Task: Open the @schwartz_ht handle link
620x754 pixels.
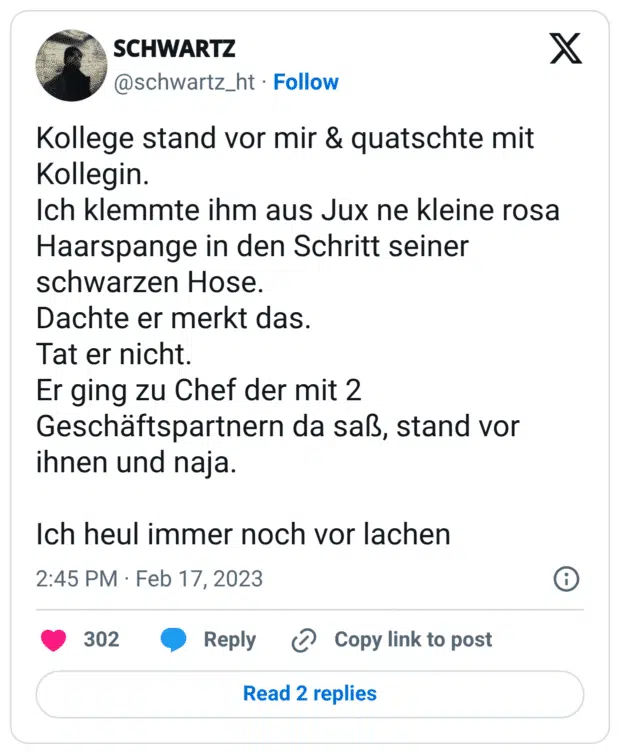Action: click(184, 82)
